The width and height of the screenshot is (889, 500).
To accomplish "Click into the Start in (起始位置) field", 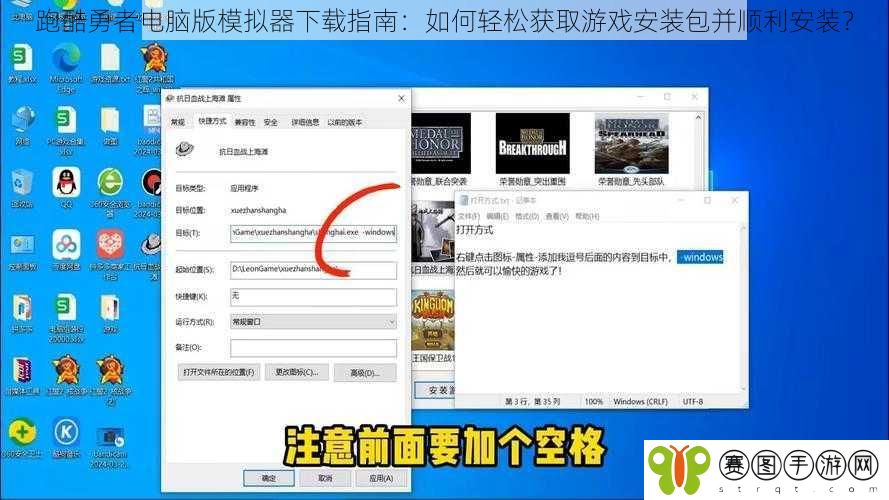I will [314, 269].
